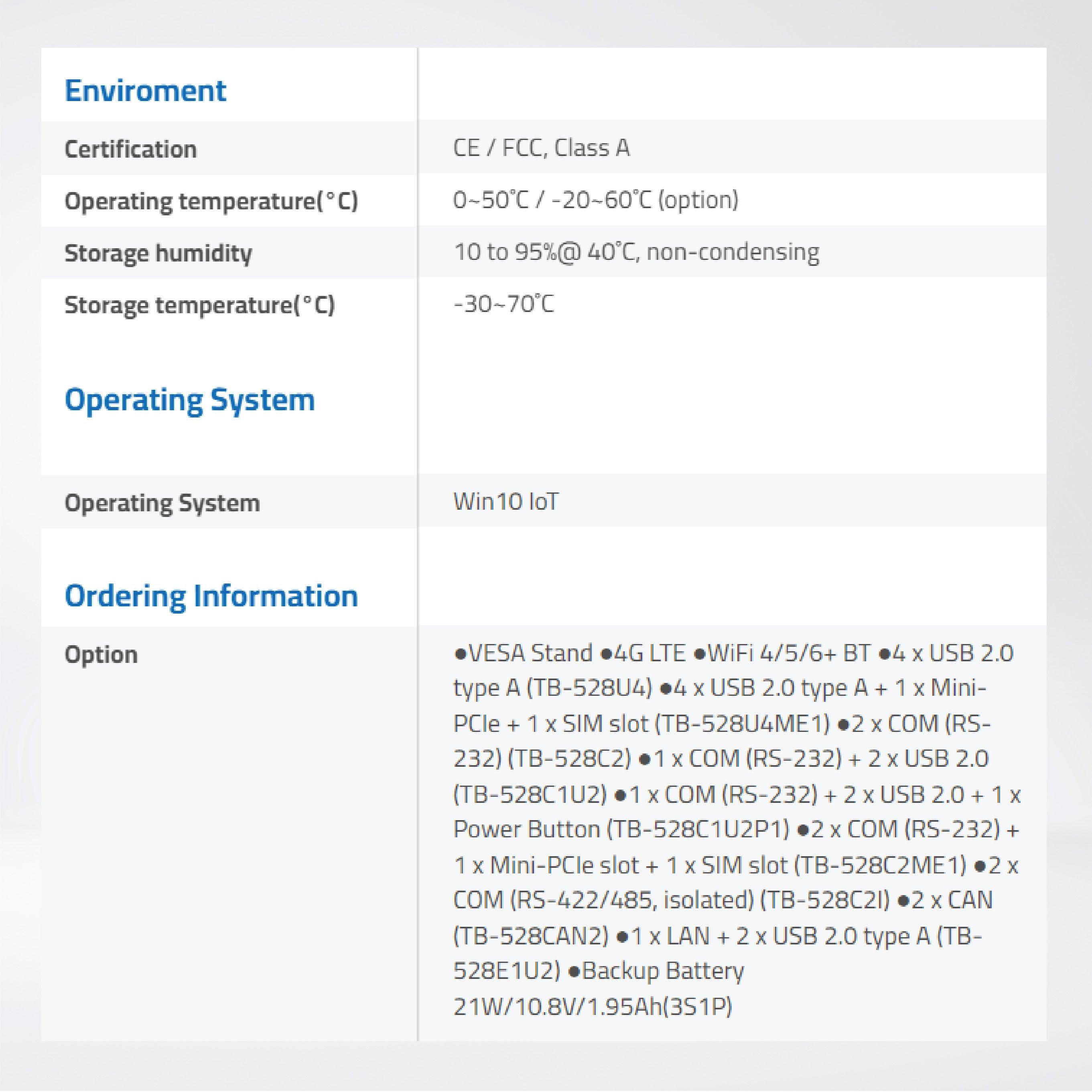Click the 0~50°C / -20~60°C (option) value

coord(596,200)
